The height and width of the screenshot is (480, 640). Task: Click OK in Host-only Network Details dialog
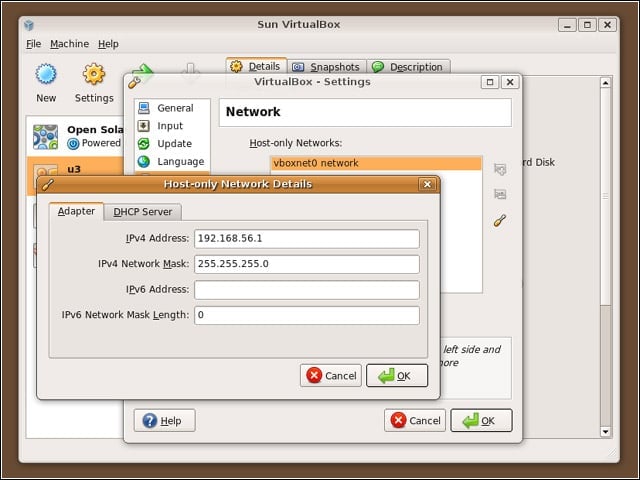click(x=397, y=376)
